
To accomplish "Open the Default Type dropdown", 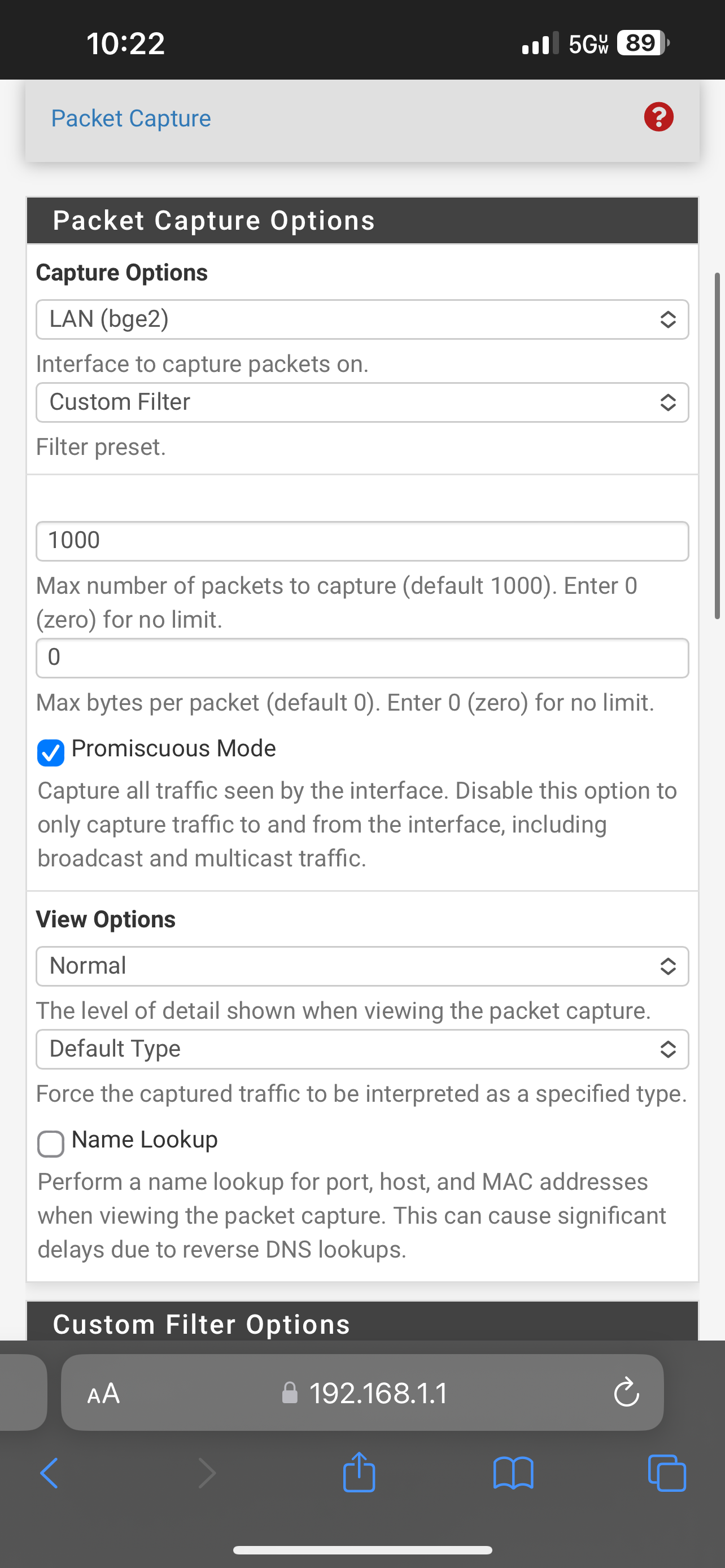I will click(x=362, y=1049).
